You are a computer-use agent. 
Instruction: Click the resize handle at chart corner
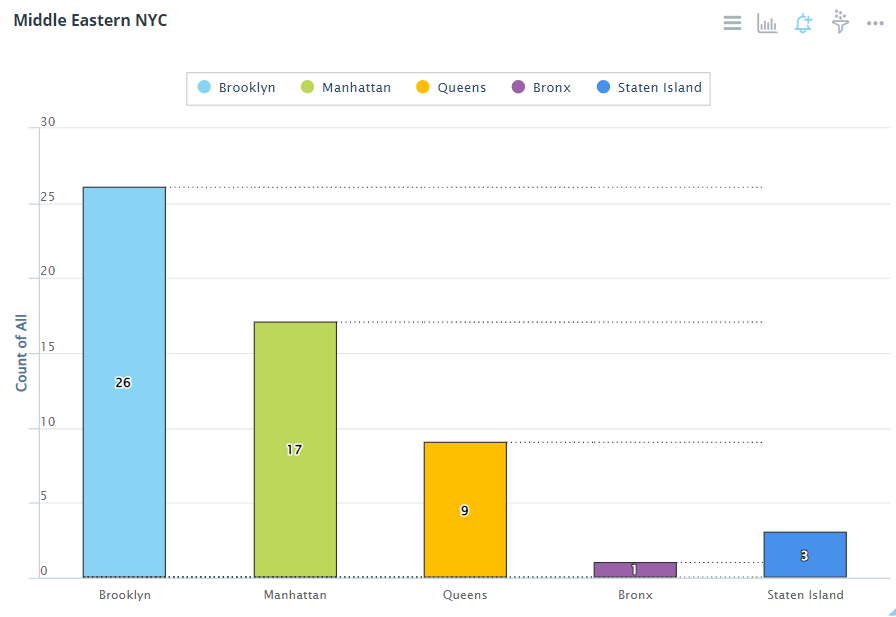pyautogui.click(x=889, y=610)
